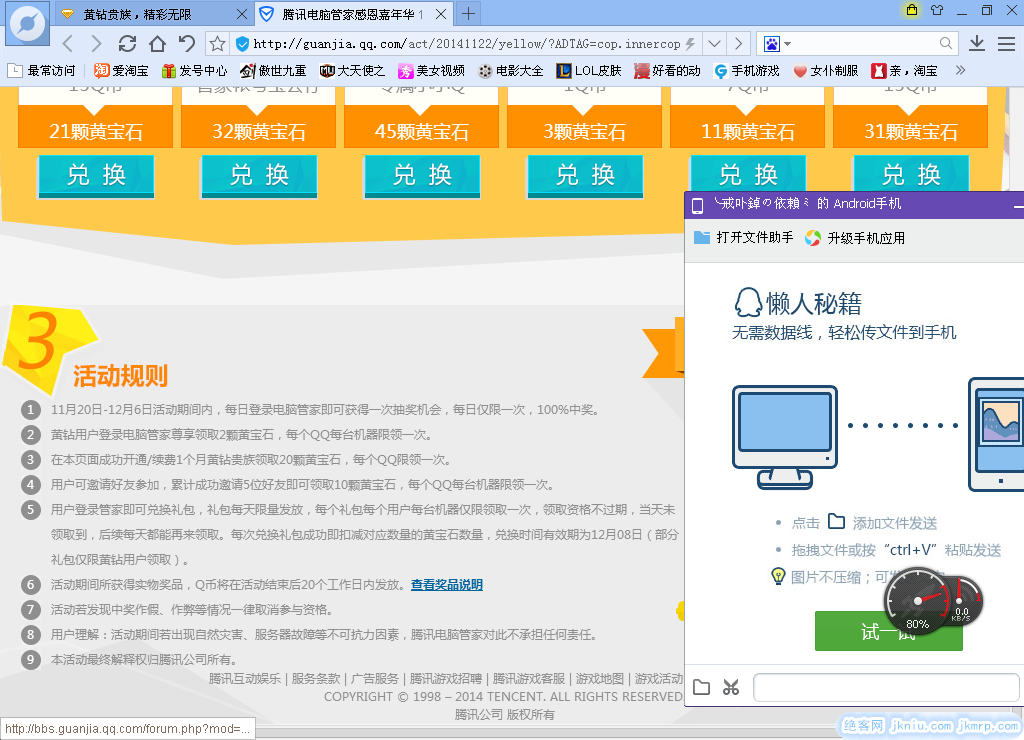Bookmark this page with the star icon

tap(217, 44)
